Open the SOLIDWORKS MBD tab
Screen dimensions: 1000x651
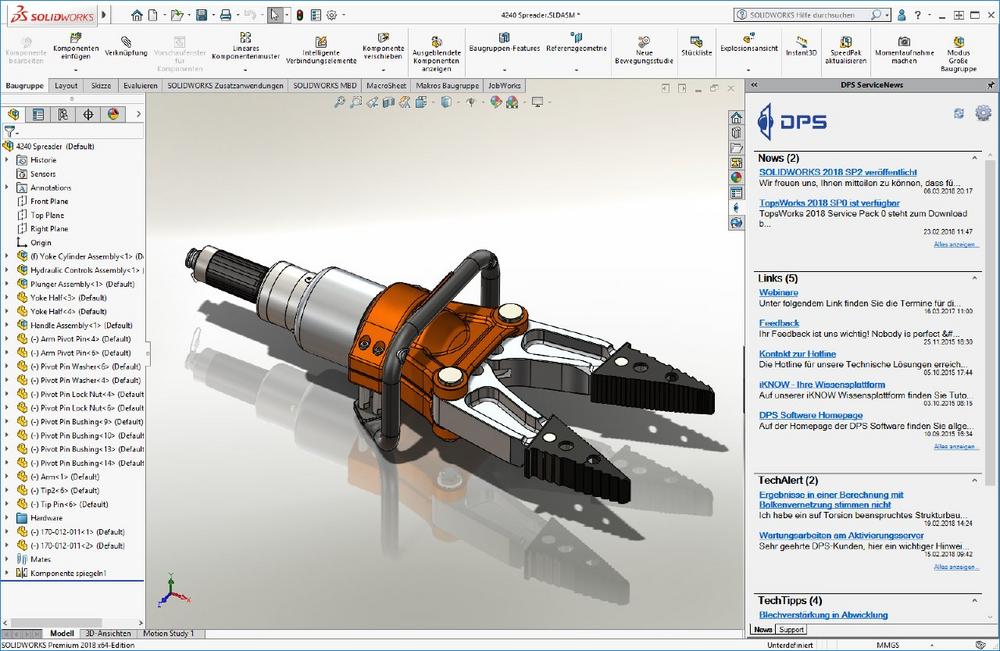[325, 85]
